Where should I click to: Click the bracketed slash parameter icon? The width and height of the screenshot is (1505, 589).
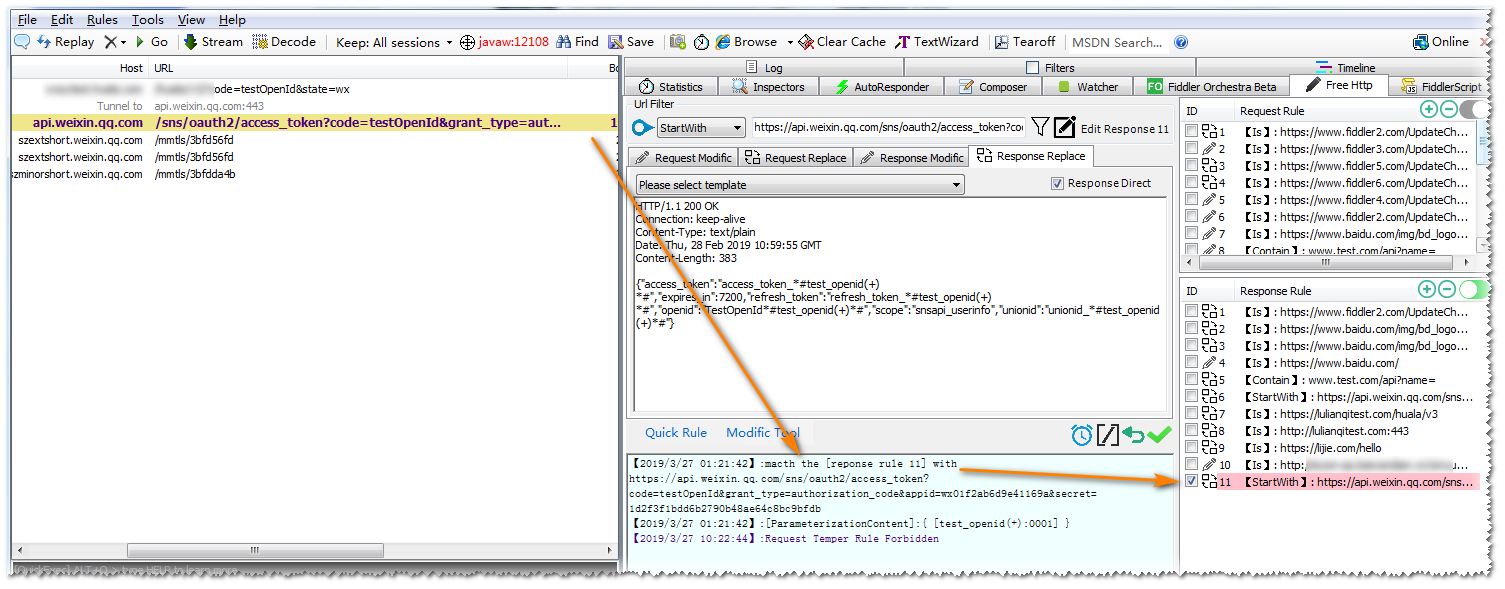(x=1107, y=435)
